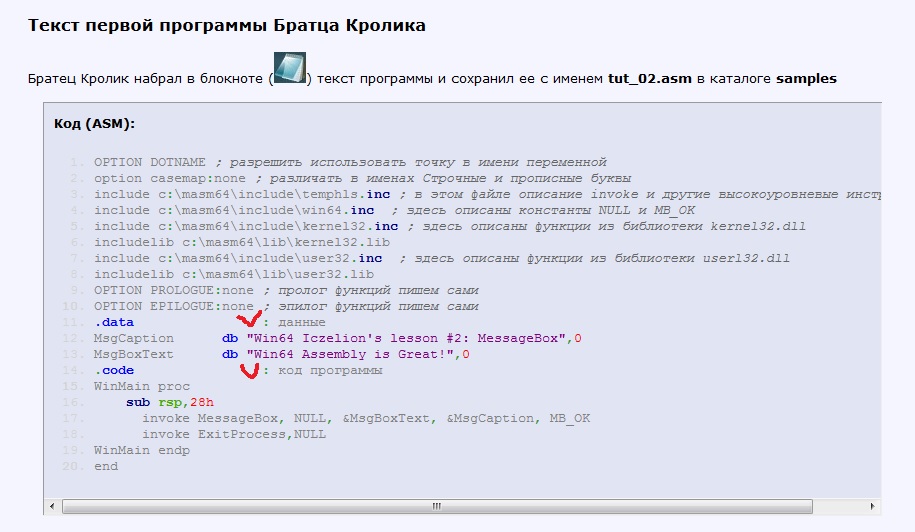Click the comment "код программы"
This screenshot has width=915, height=532.
[330, 370]
